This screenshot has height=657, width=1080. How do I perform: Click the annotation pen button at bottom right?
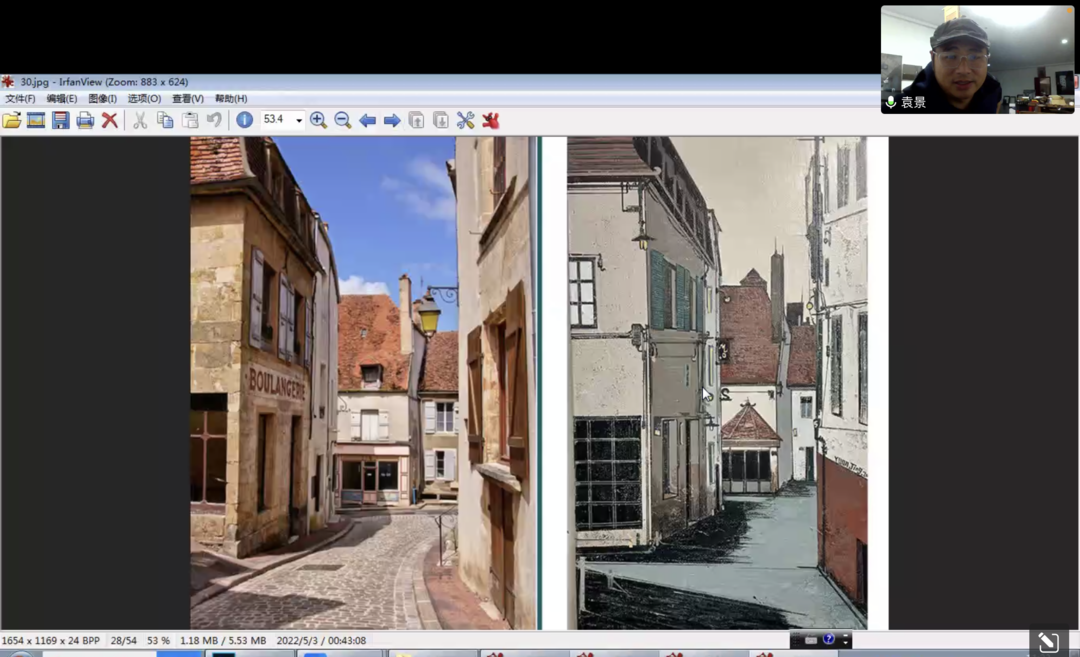[x=1048, y=642]
